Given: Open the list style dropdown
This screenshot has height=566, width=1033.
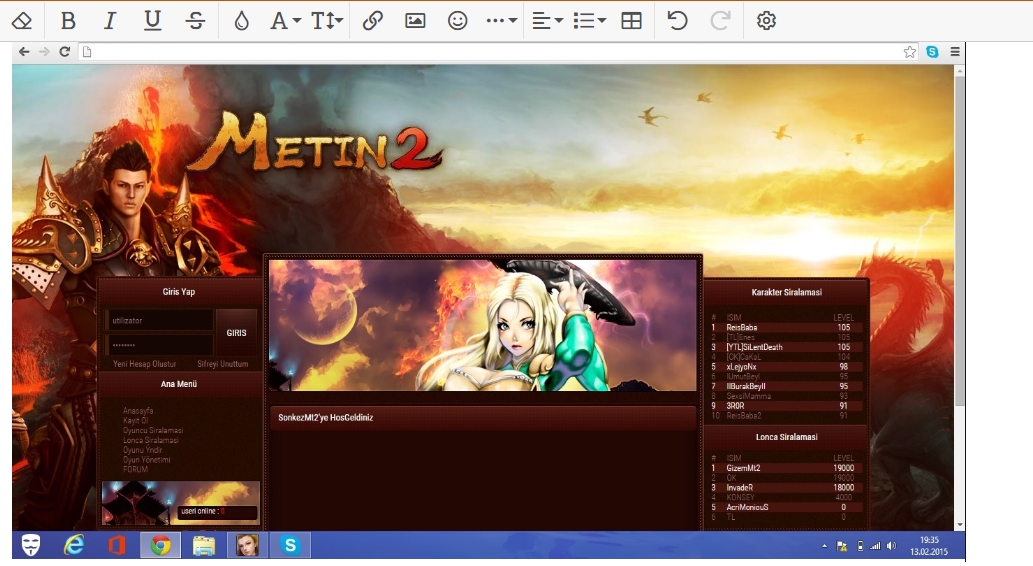Looking at the screenshot, I should tap(589, 21).
